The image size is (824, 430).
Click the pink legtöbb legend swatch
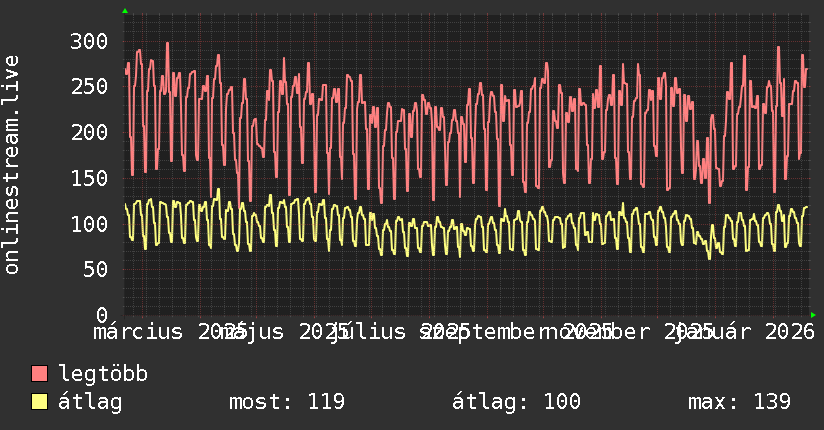[39, 374]
